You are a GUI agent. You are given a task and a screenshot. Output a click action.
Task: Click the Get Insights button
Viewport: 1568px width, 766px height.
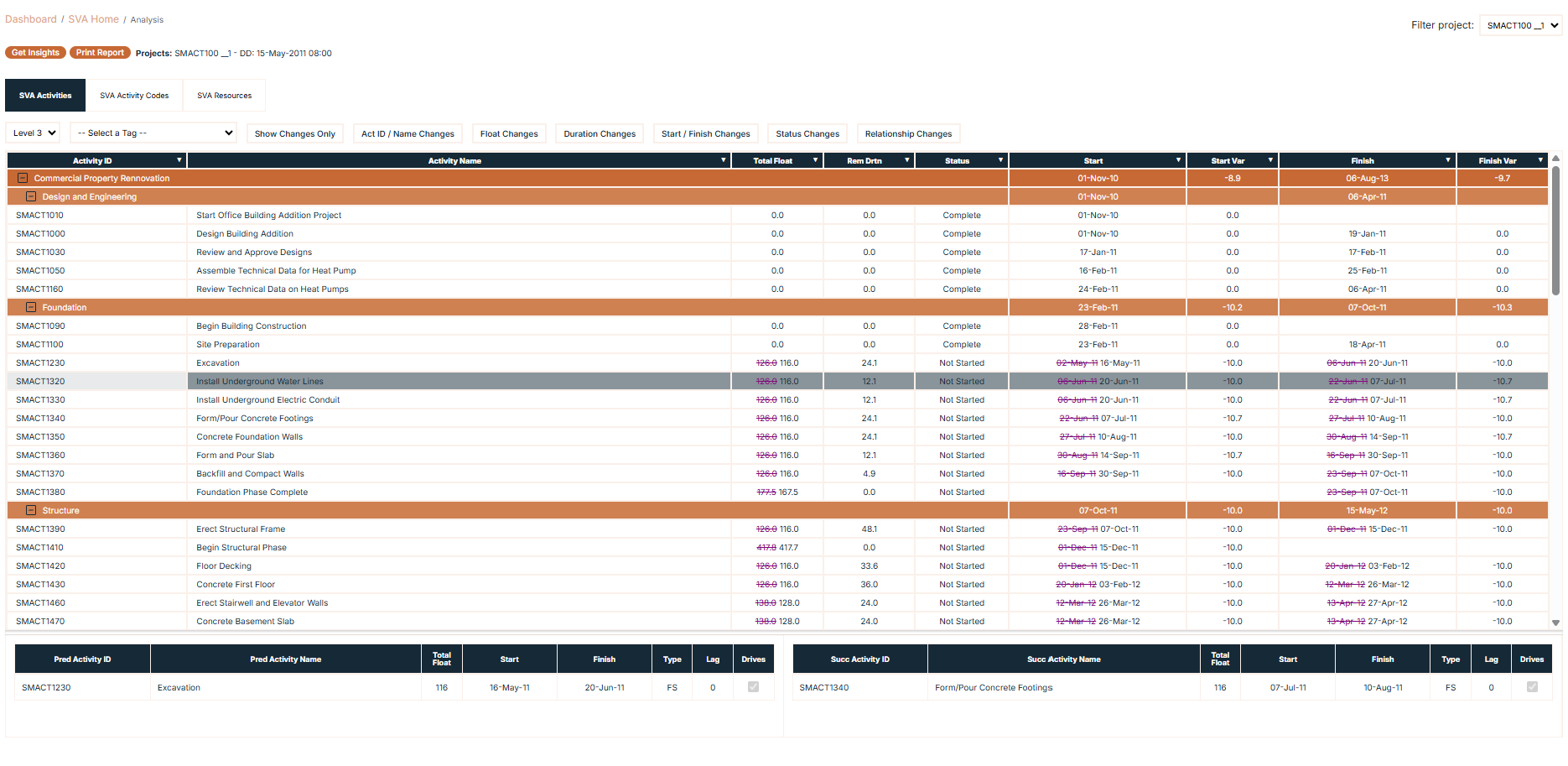pos(35,52)
